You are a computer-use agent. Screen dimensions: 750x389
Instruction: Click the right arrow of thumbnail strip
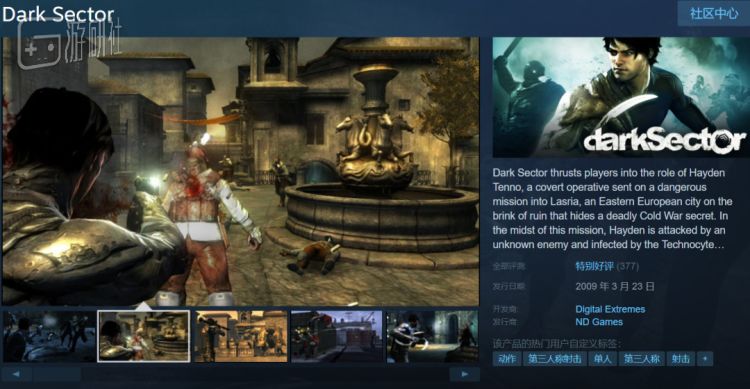coord(464,374)
